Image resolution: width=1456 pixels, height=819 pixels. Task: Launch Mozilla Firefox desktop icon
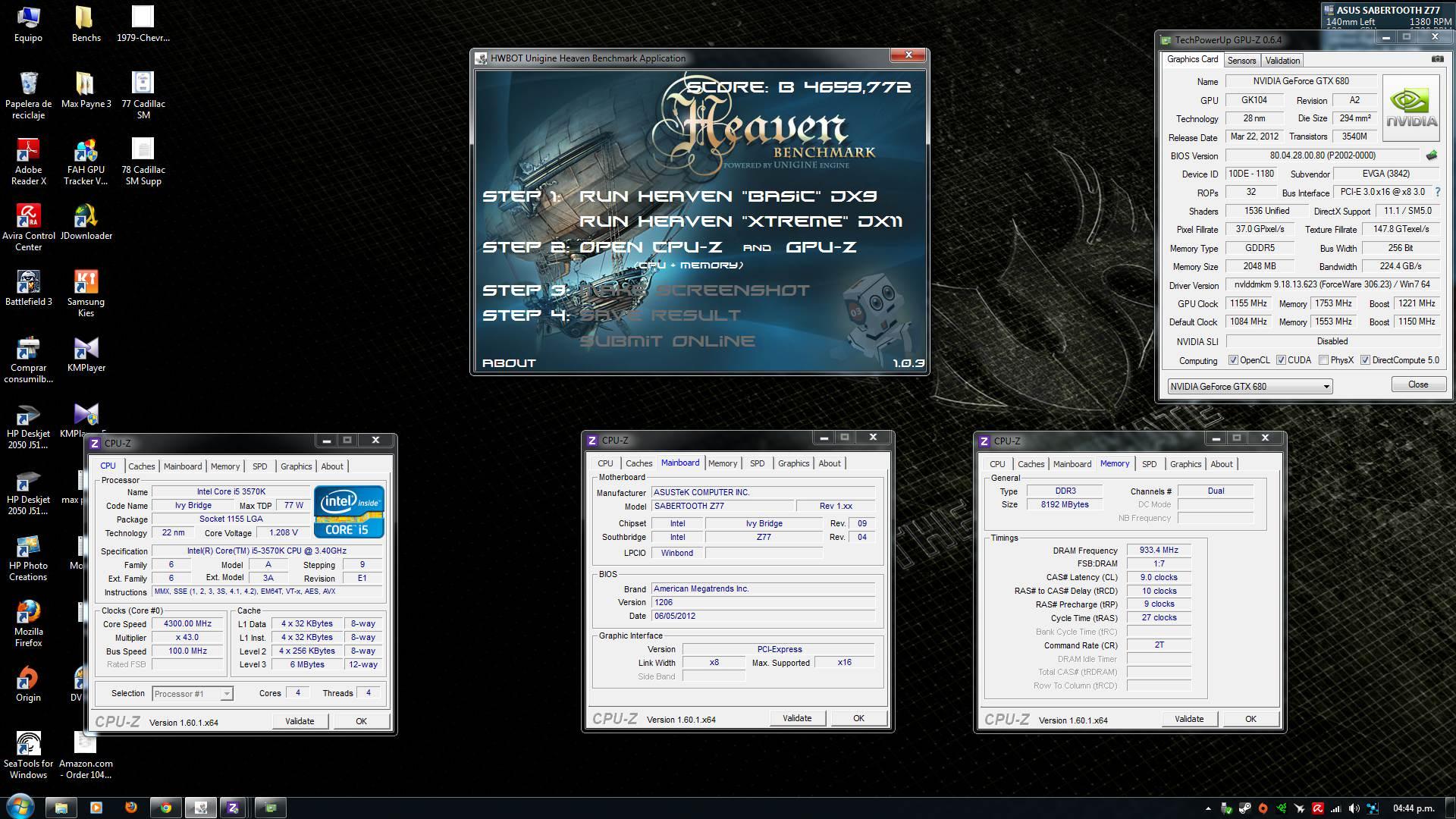point(28,623)
